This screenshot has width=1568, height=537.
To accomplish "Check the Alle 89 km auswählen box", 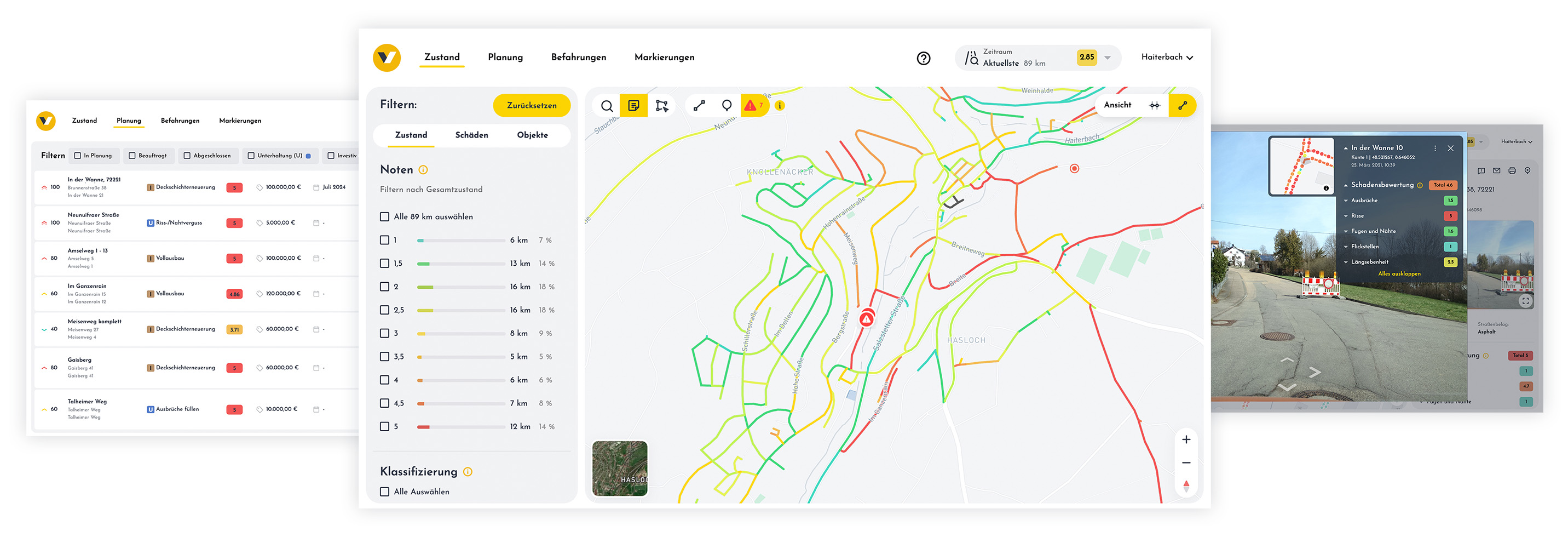I will [x=384, y=216].
